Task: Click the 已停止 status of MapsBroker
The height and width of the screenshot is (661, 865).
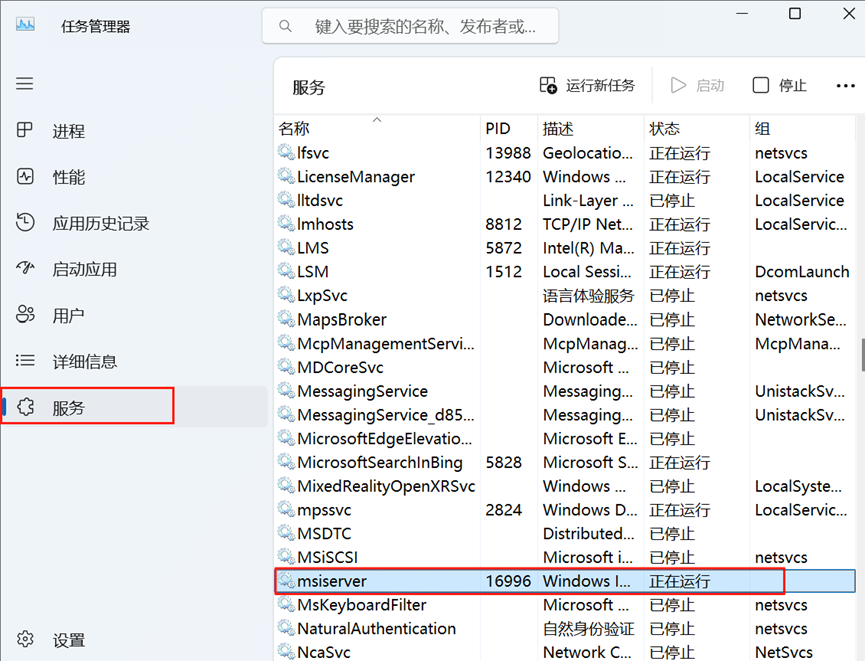Action: (672, 319)
